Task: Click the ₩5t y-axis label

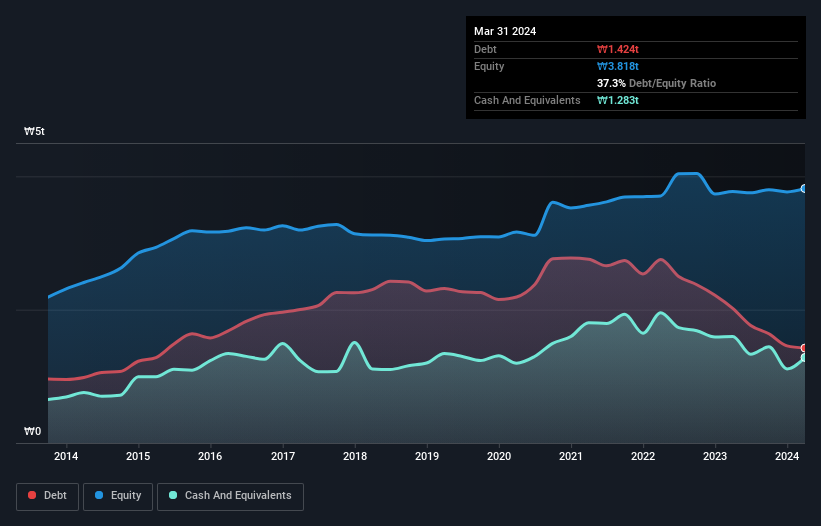Action: [35, 131]
